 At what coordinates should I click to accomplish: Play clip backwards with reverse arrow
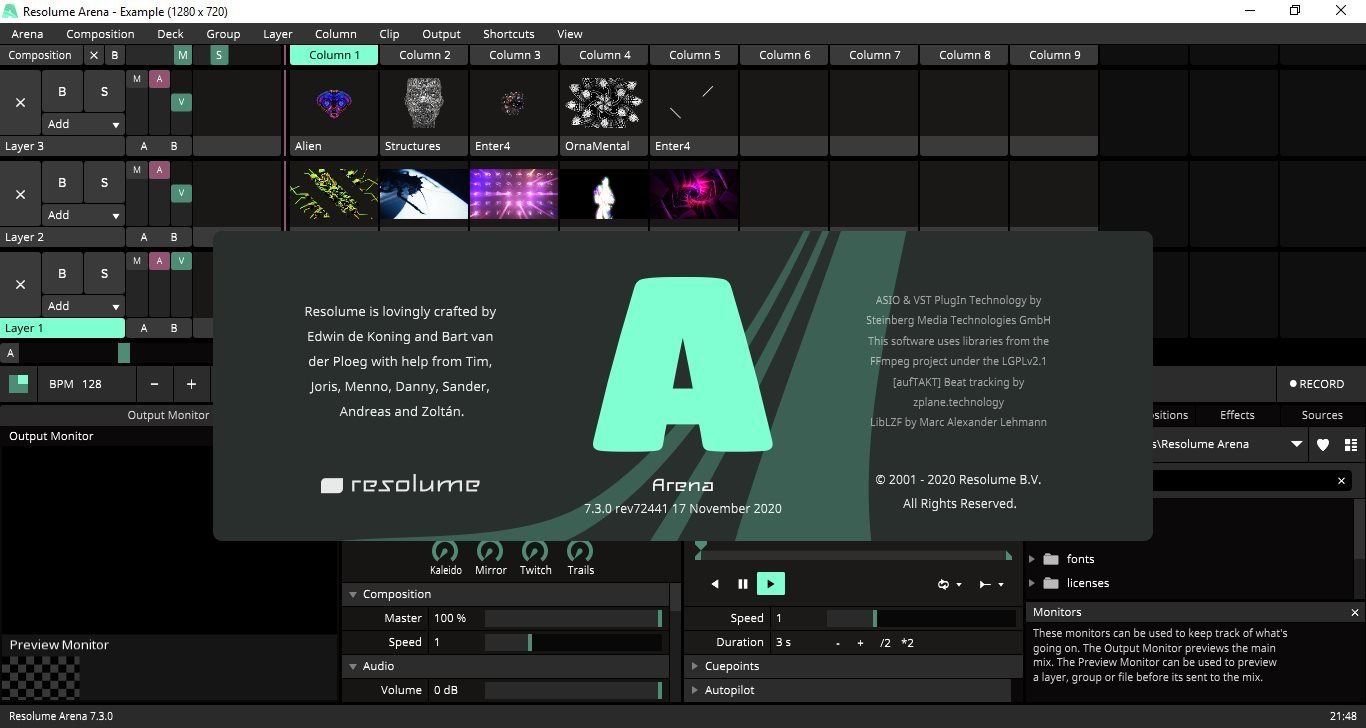click(x=715, y=584)
